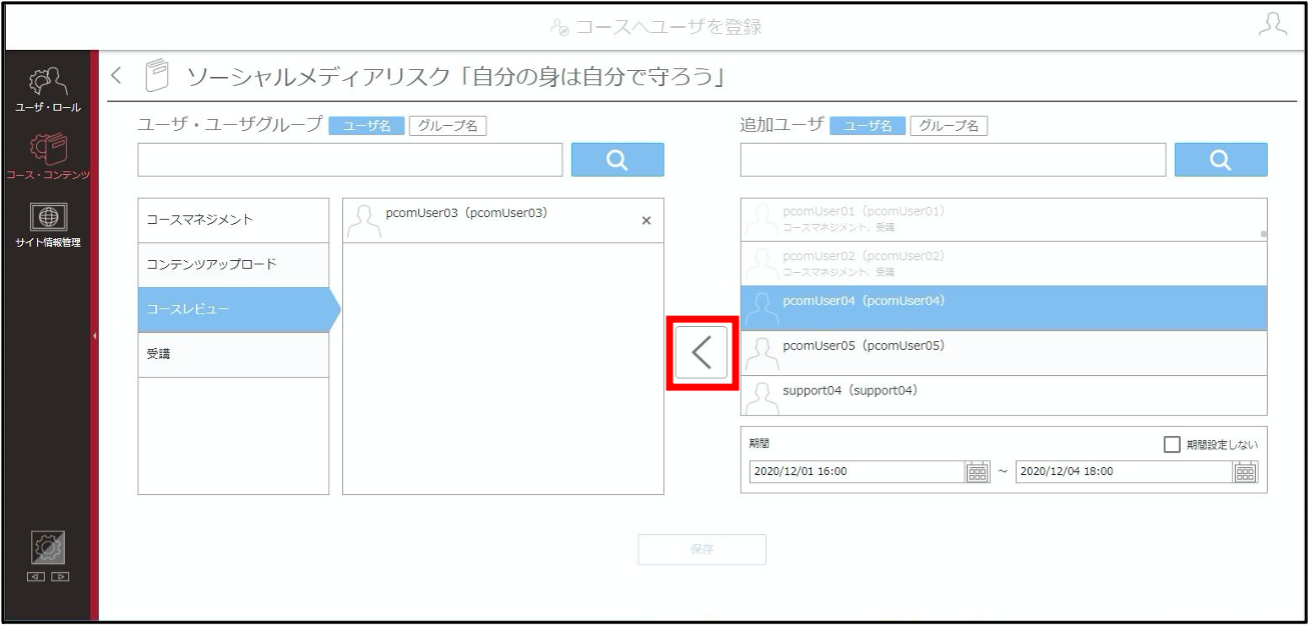Open the ユーザ・ロール sidebar section
Screen dimensions: 1315x641
(x=48, y=90)
